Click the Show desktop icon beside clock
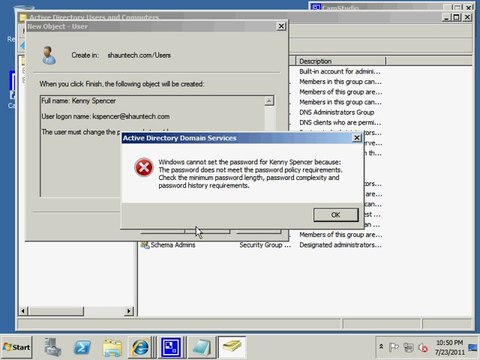 (472, 347)
